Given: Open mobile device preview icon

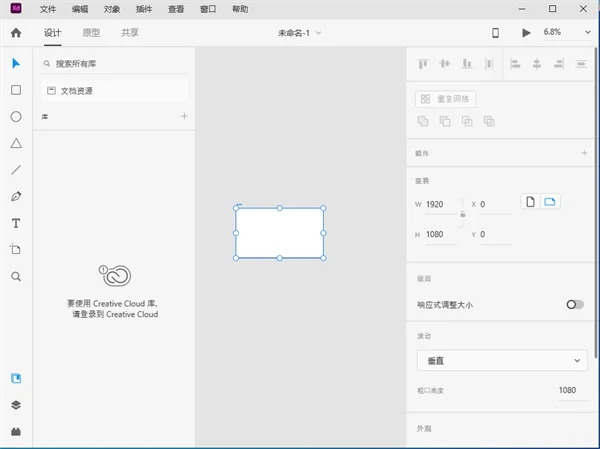Looking at the screenshot, I should pos(495,33).
